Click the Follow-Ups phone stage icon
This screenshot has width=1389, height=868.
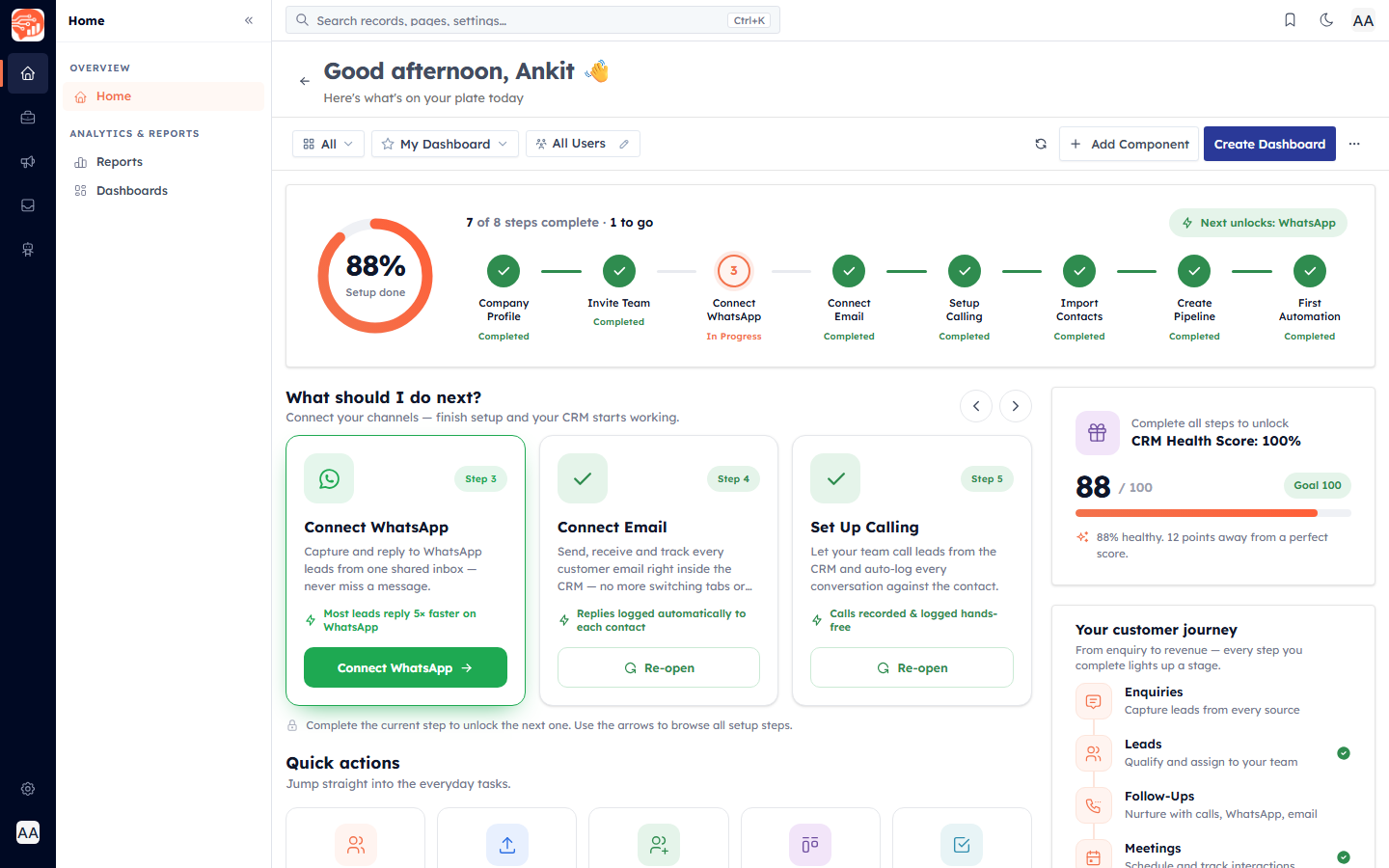point(1093,805)
